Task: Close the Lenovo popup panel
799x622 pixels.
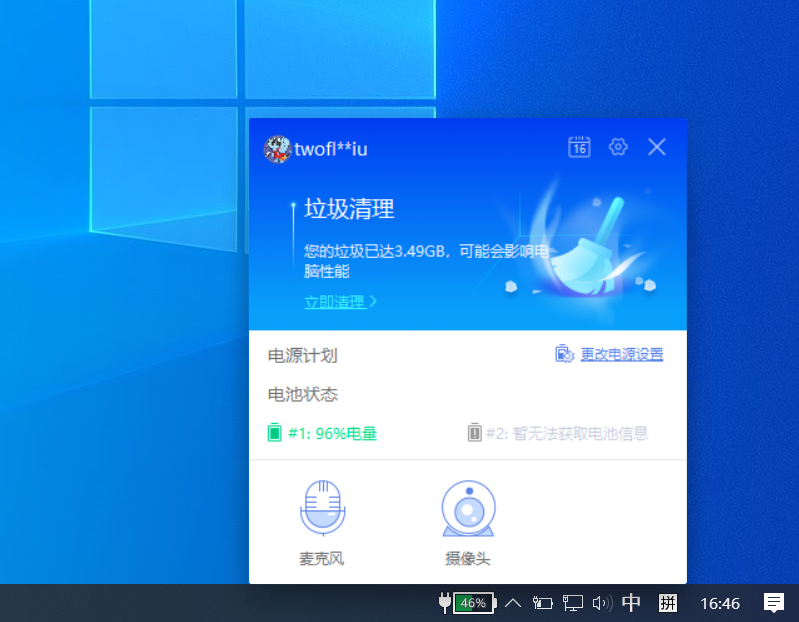Action: pos(657,147)
